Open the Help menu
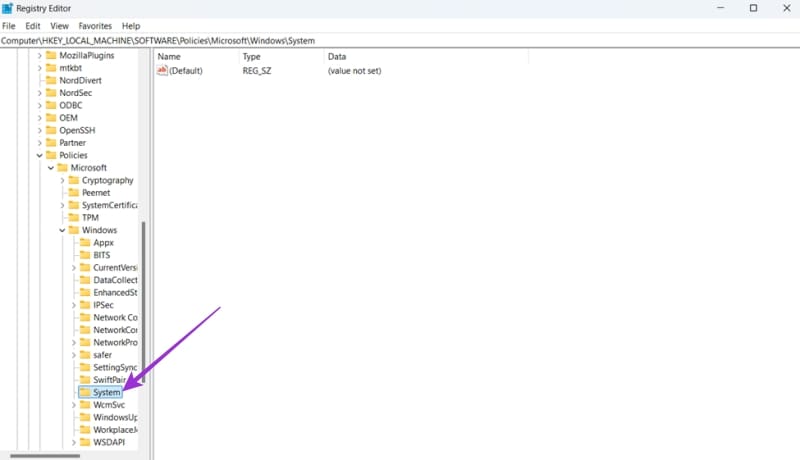Image resolution: width=800 pixels, height=460 pixels. (131, 25)
